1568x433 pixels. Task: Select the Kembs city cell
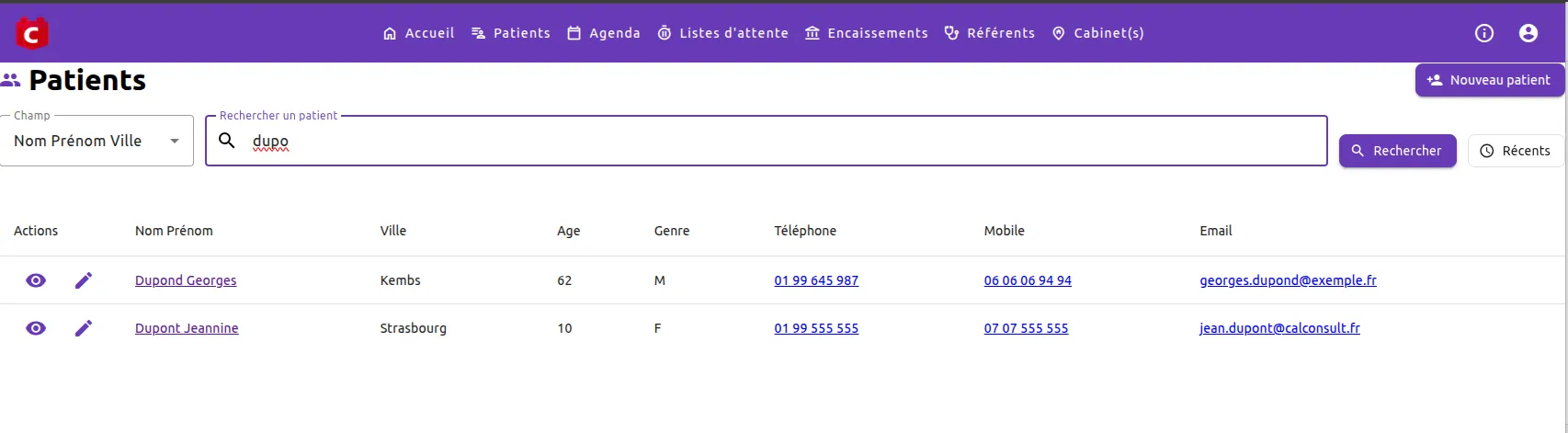click(x=401, y=280)
